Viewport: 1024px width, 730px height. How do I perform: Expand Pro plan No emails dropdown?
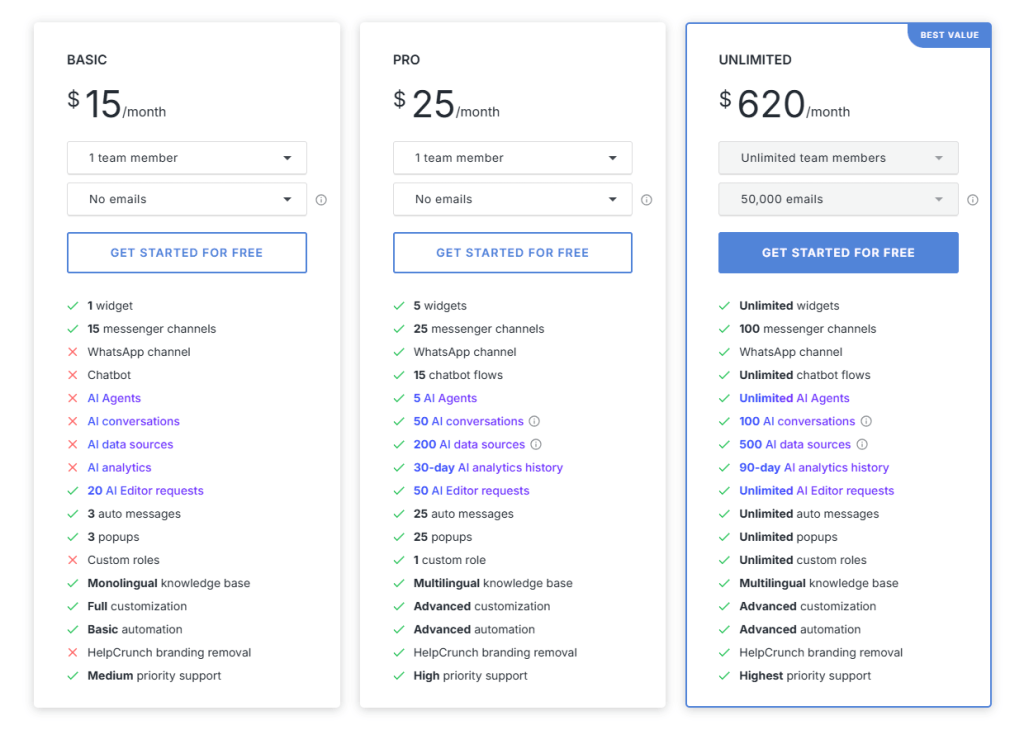513,199
